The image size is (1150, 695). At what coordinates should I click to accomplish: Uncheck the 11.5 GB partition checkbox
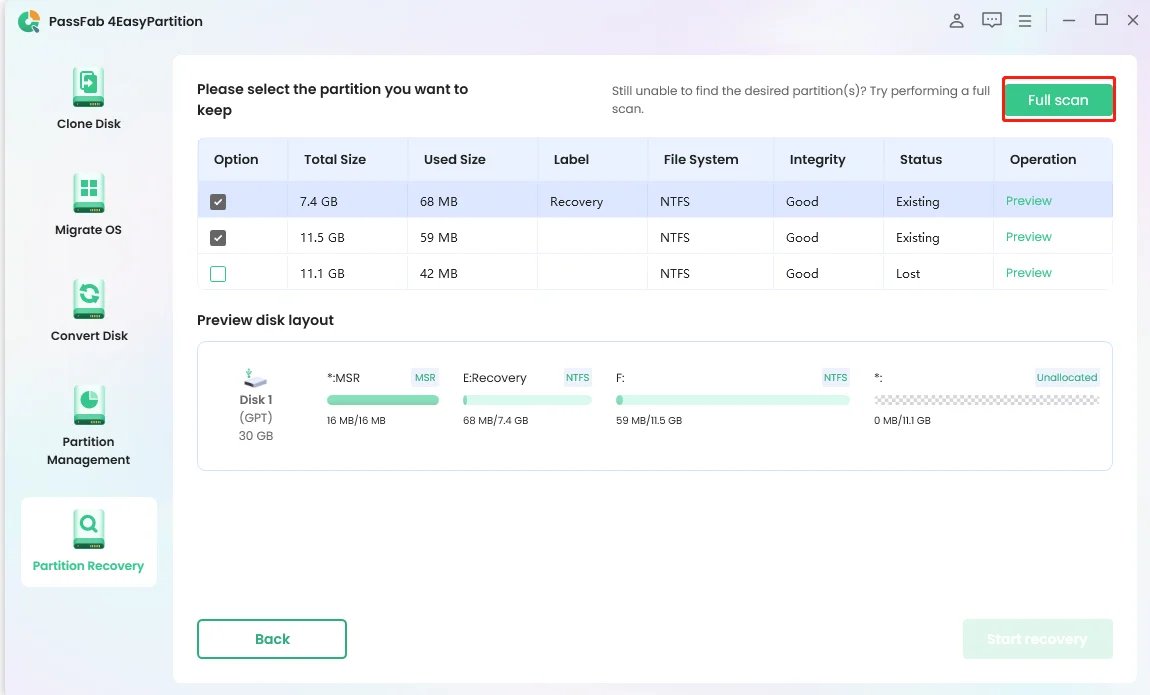click(218, 238)
